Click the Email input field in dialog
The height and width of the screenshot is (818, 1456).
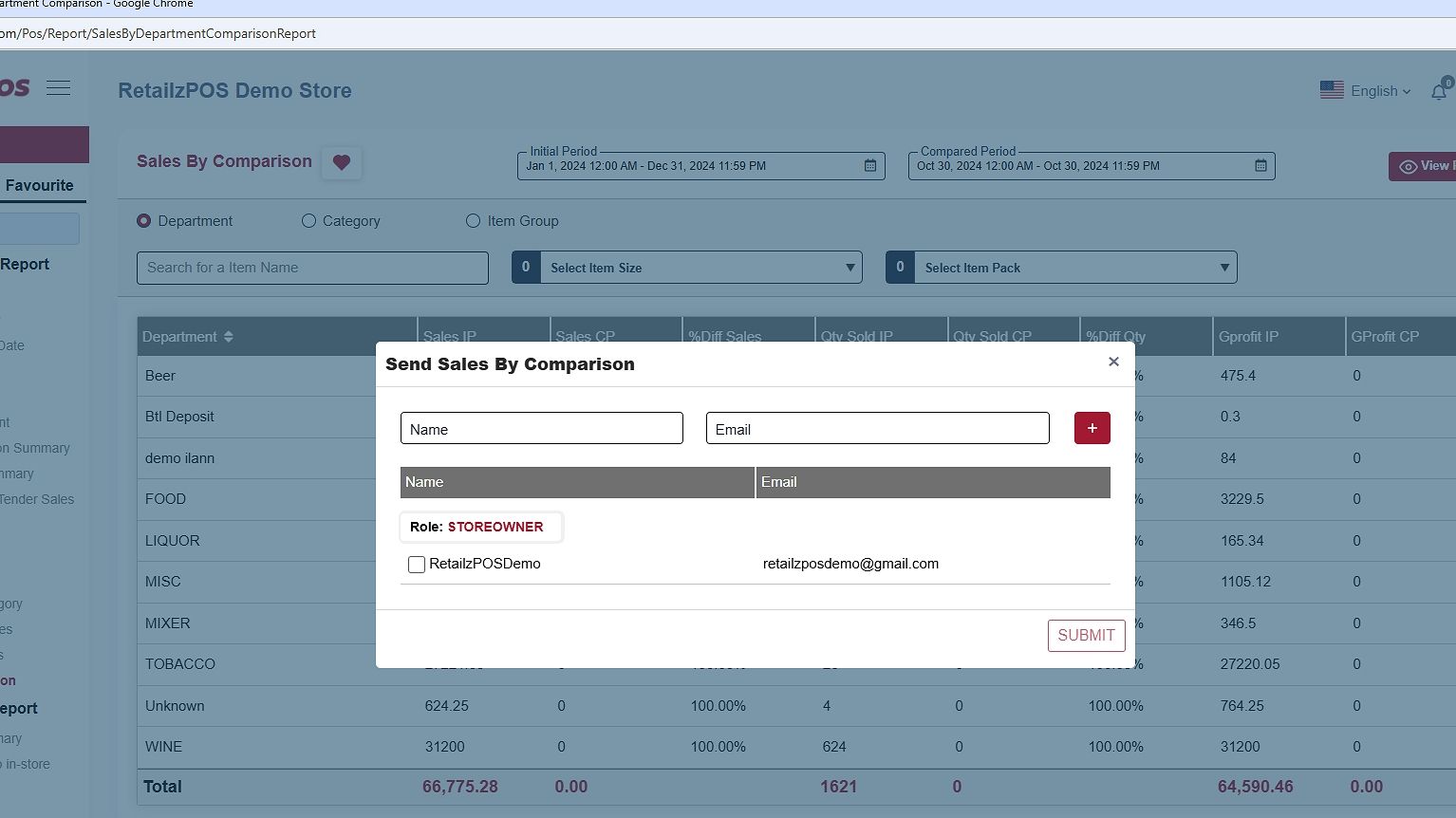pos(877,429)
